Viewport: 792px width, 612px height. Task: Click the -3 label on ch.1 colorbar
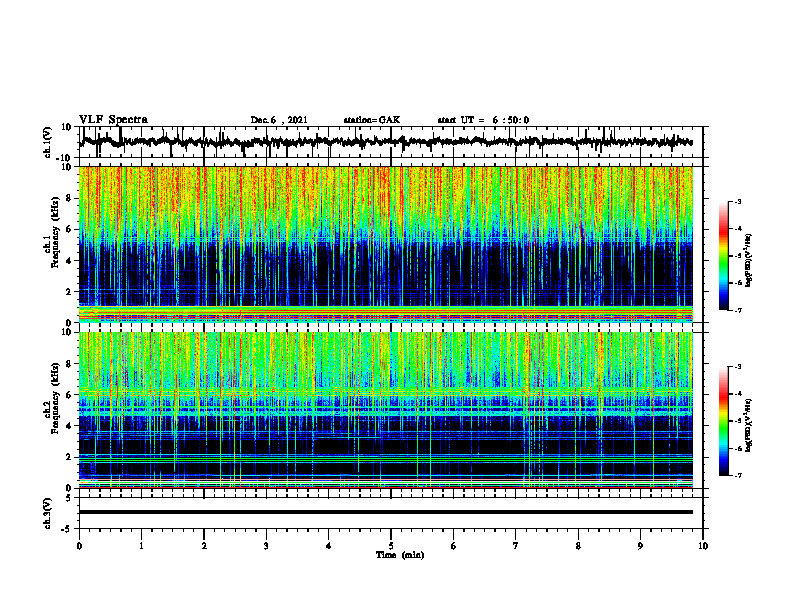[x=737, y=201]
